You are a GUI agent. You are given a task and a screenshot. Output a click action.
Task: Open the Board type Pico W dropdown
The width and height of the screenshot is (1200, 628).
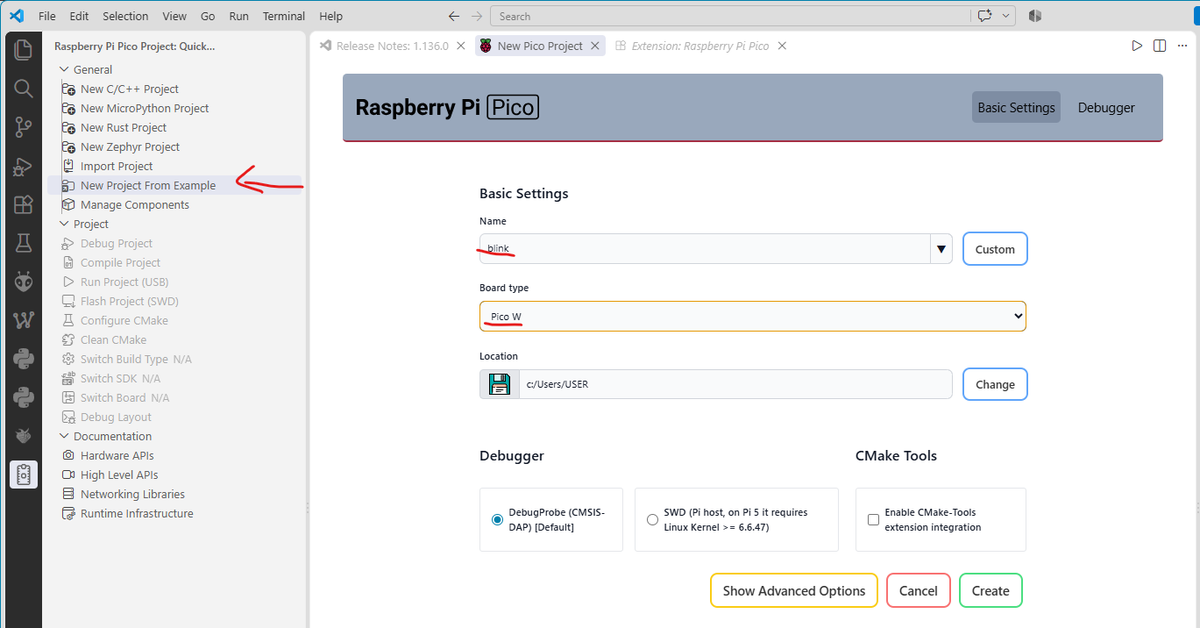pos(753,317)
